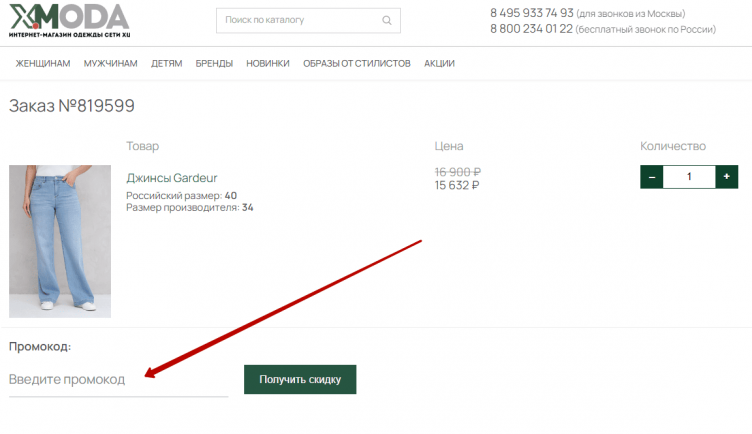Go to the АКЦИИ page

coord(439,63)
